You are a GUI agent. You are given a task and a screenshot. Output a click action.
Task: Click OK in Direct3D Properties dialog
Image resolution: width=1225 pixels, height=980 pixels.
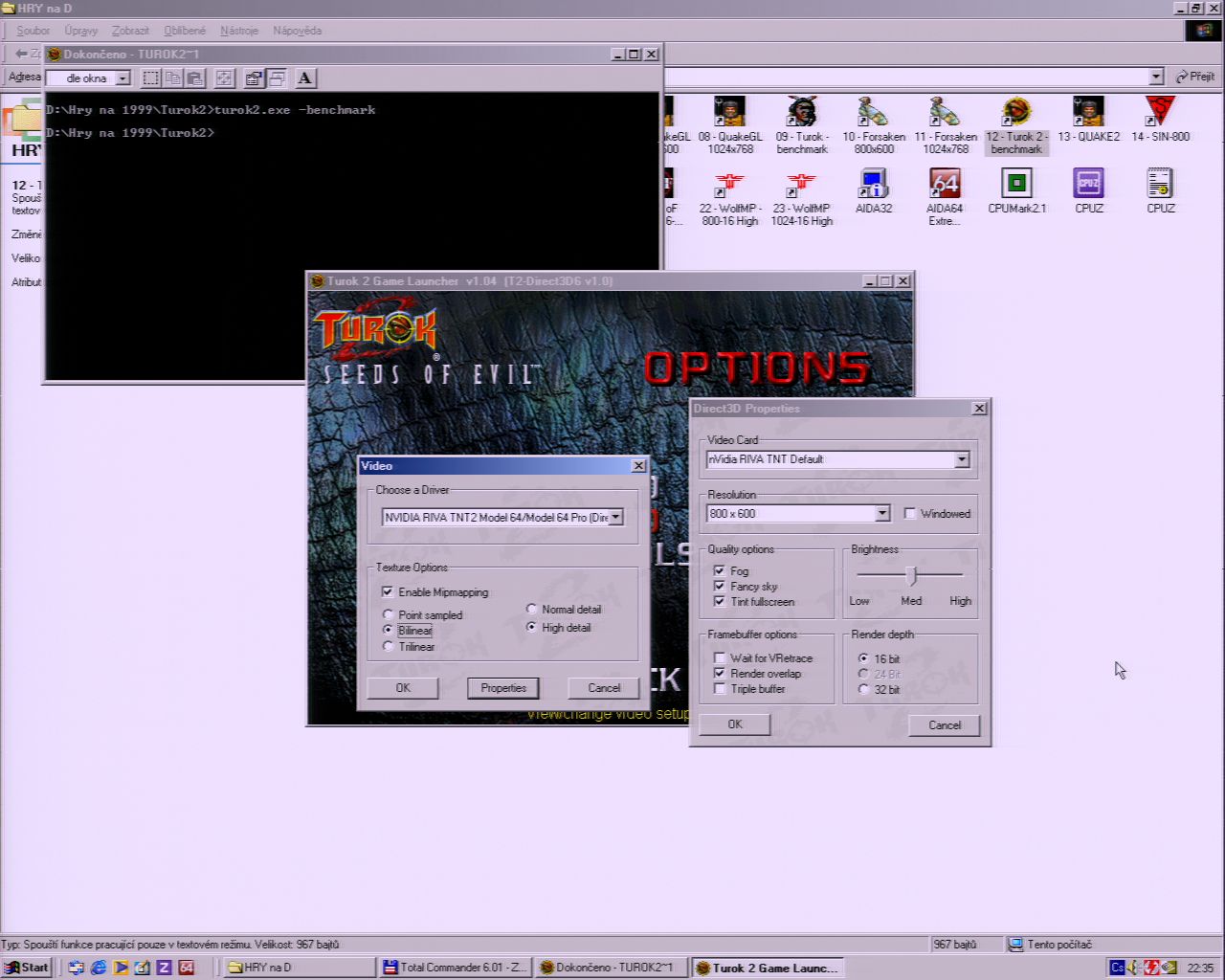(x=735, y=724)
